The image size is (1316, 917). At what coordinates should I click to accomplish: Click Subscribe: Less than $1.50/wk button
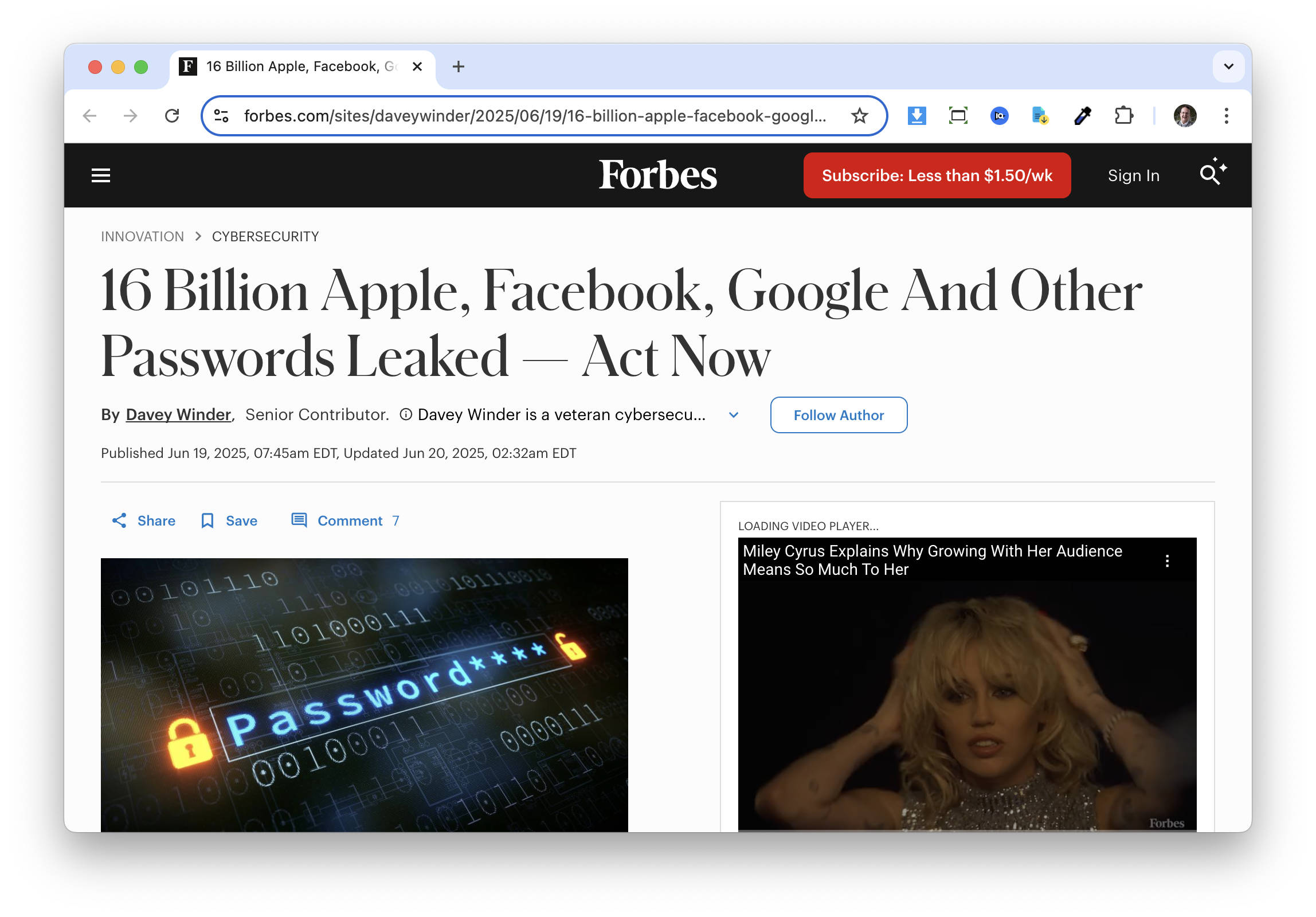pos(937,175)
